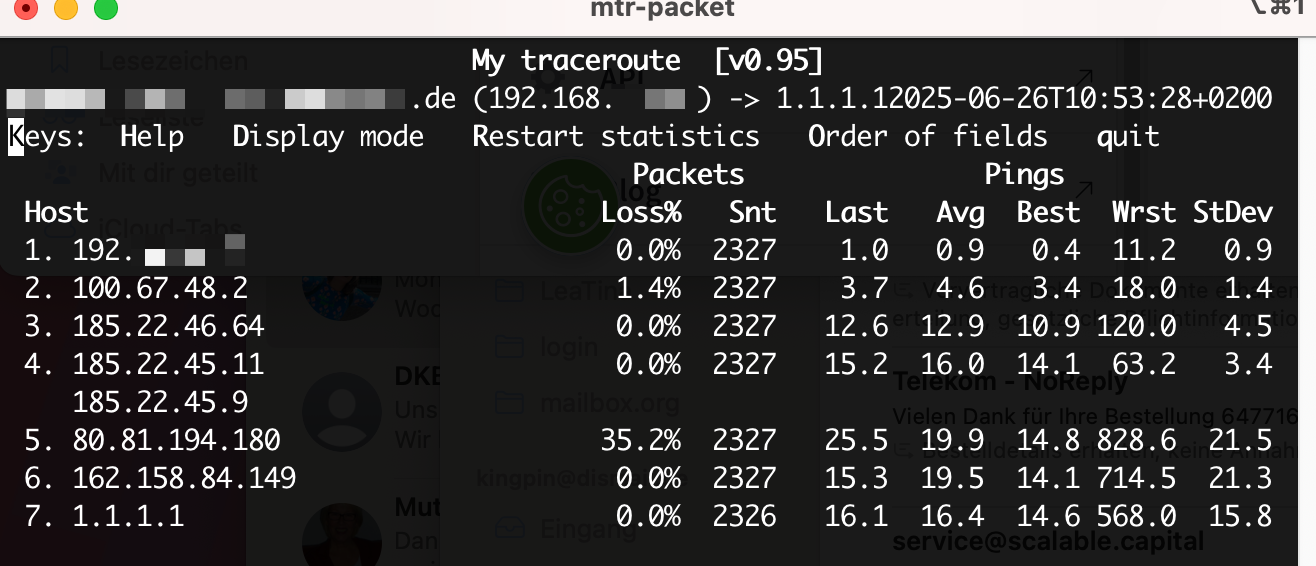Click hop 7 host 1.1.1.1
Image resolution: width=1316 pixels, height=566 pixels.
[x=128, y=515]
